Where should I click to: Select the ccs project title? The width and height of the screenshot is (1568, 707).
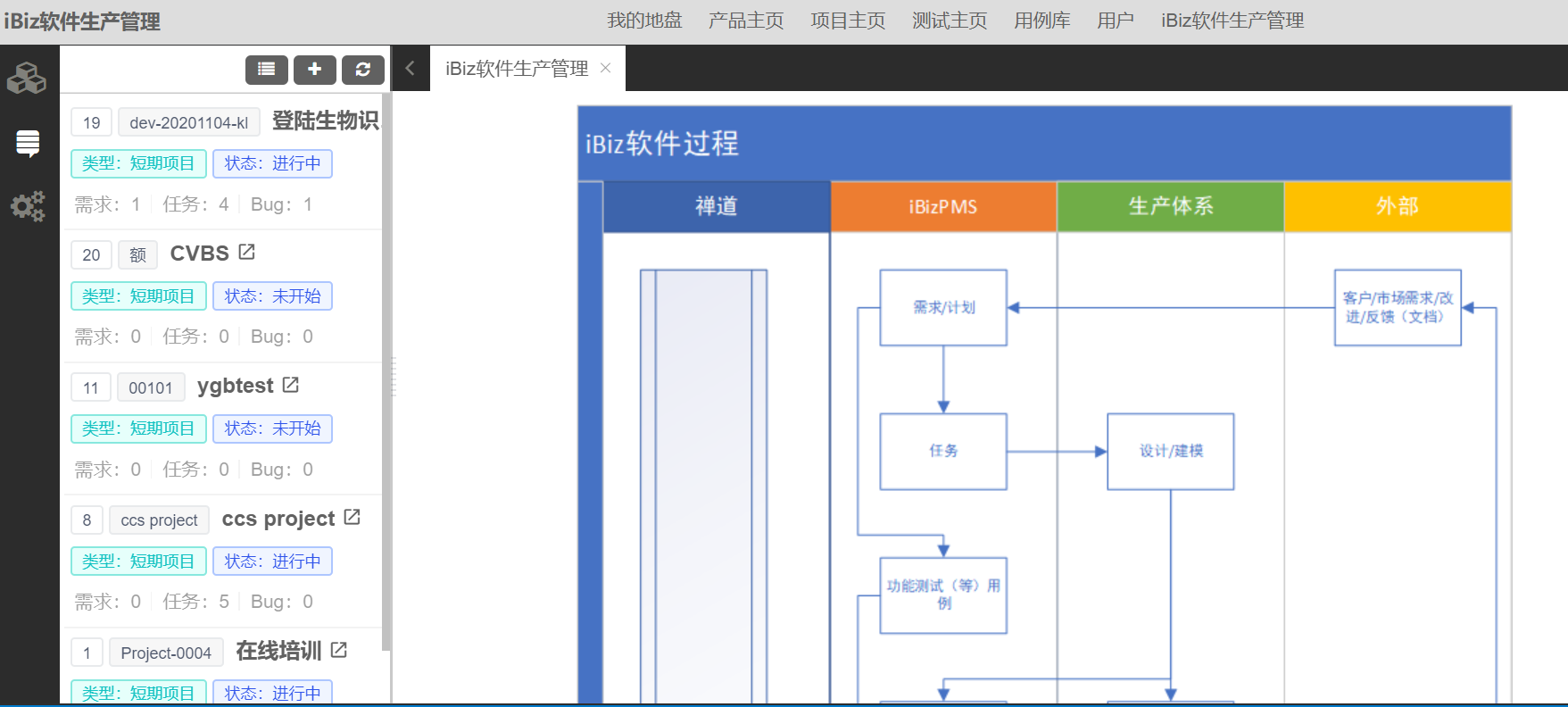click(278, 519)
